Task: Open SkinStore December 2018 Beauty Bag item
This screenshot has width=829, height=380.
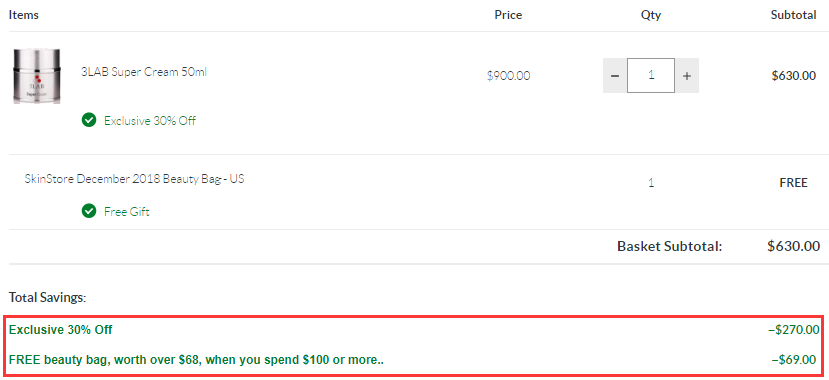Action: [x=134, y=179]
